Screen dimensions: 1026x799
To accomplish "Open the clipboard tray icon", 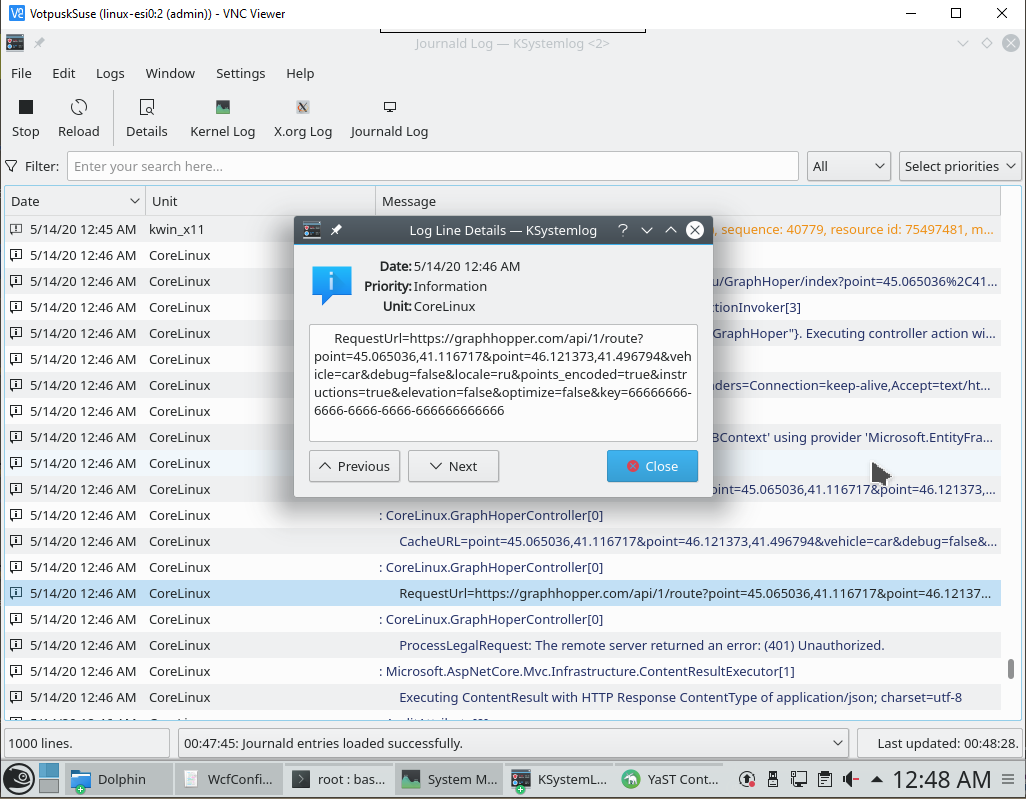I will (824, 779).
